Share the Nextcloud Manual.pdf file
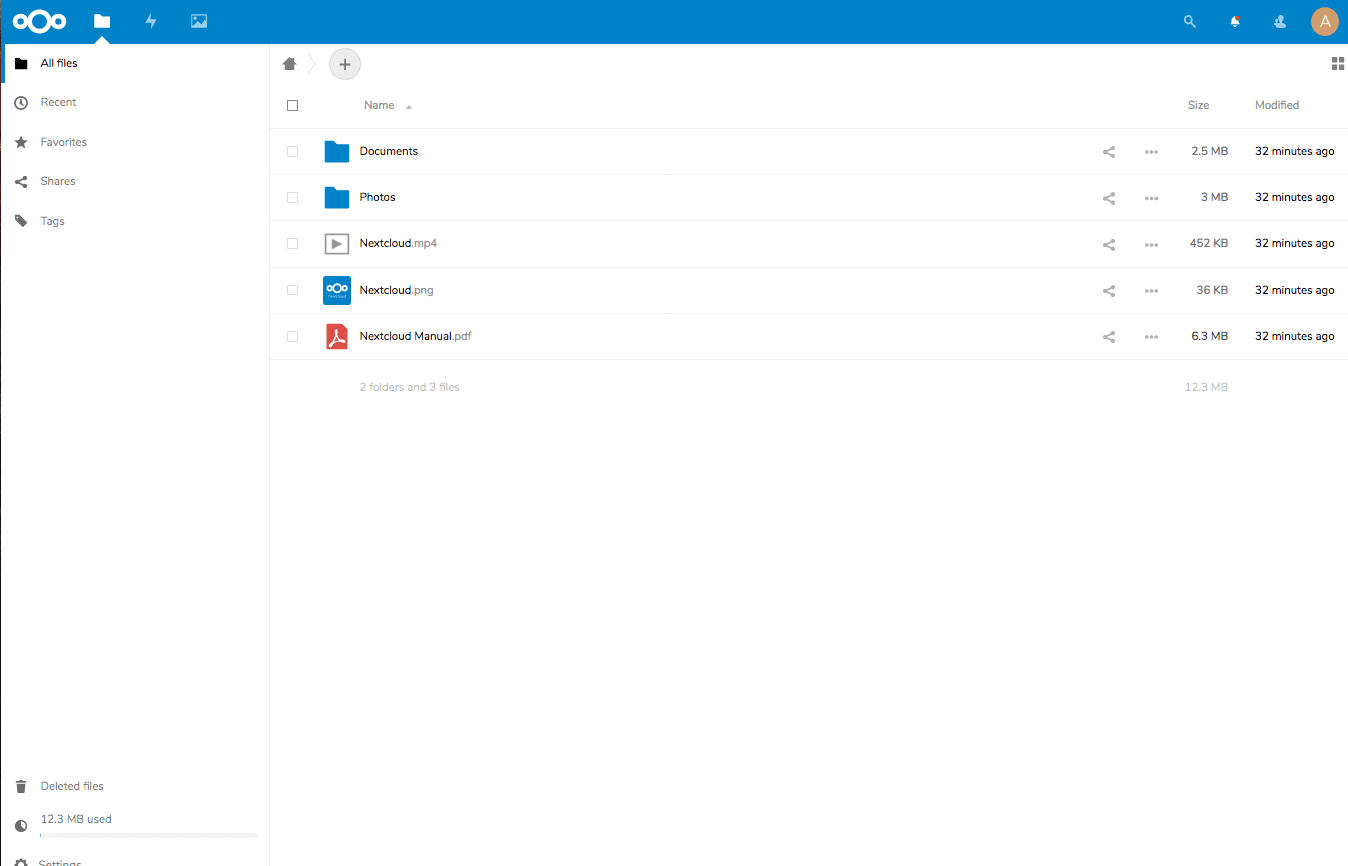 pos(1109,337)
